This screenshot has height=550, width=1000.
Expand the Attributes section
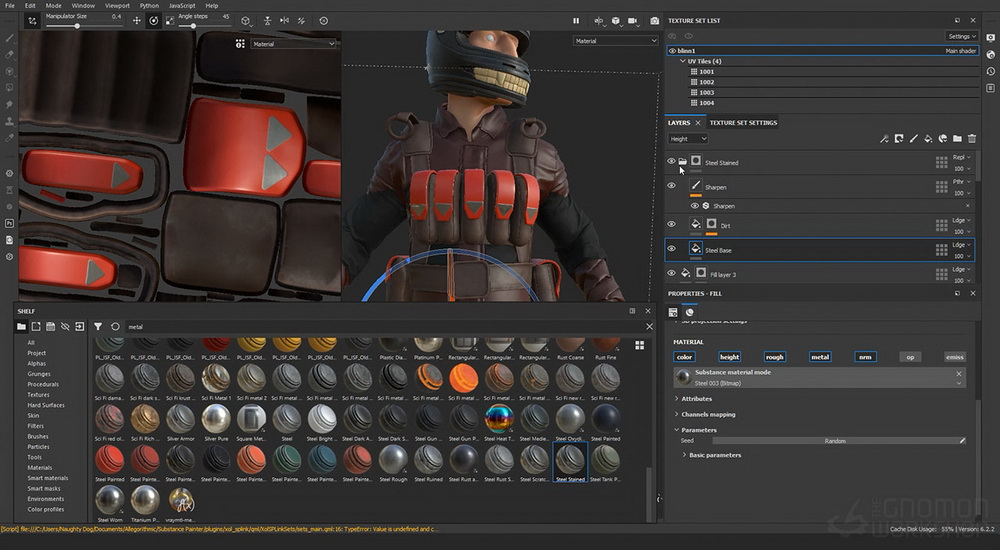coord(677,399)
